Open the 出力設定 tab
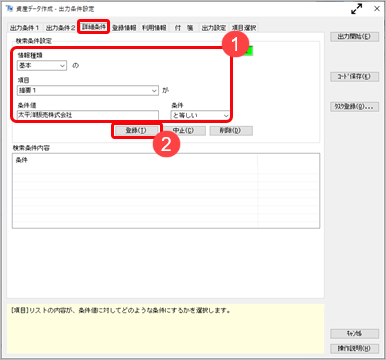The height and width of the screenshot is (360, 386). click(214, 28)
